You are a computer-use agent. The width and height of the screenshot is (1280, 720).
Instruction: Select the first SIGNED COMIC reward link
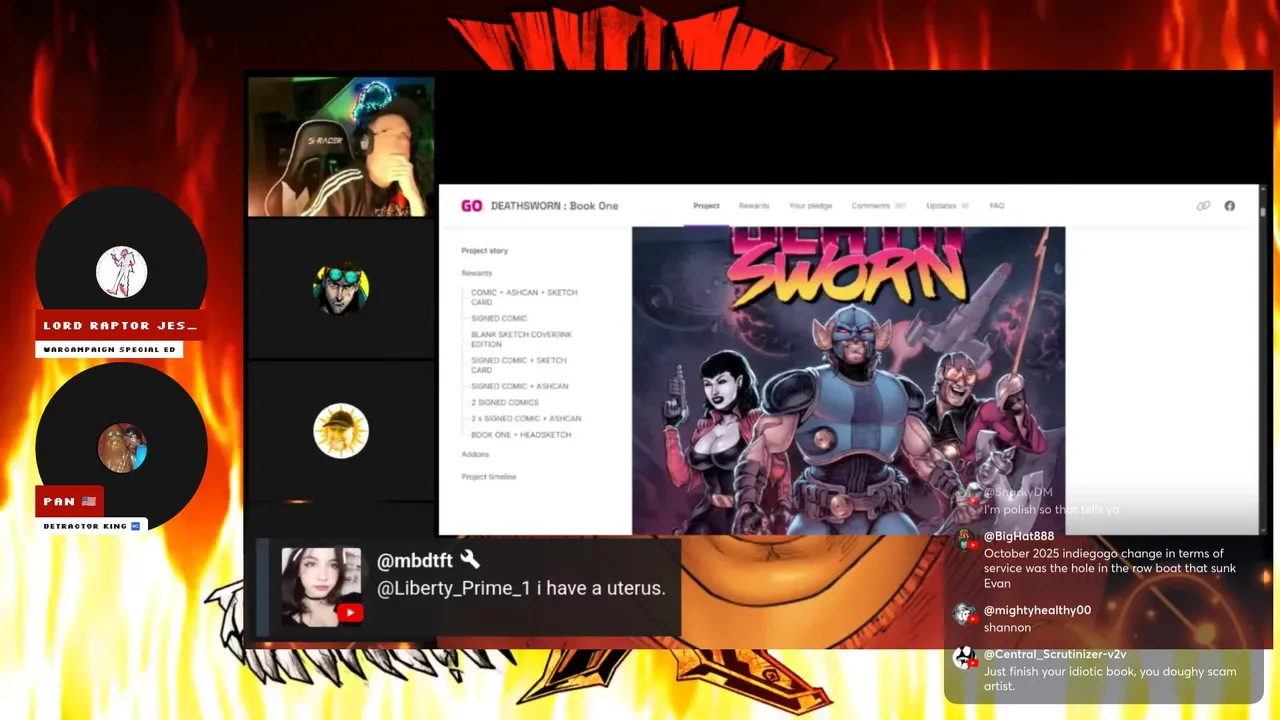(x=499, y=318)
